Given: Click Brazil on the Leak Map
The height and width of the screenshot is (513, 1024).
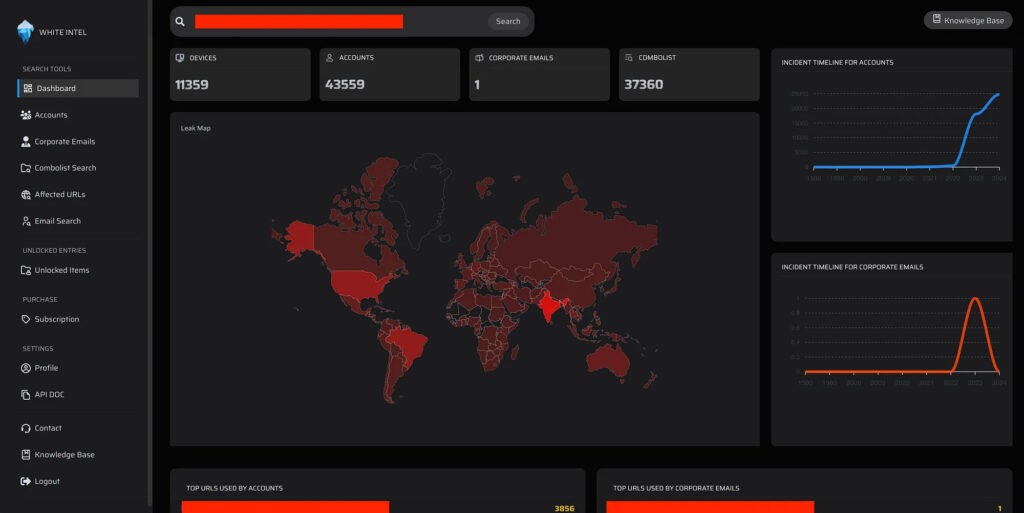Looking at the screenshot, I should 406,341.
